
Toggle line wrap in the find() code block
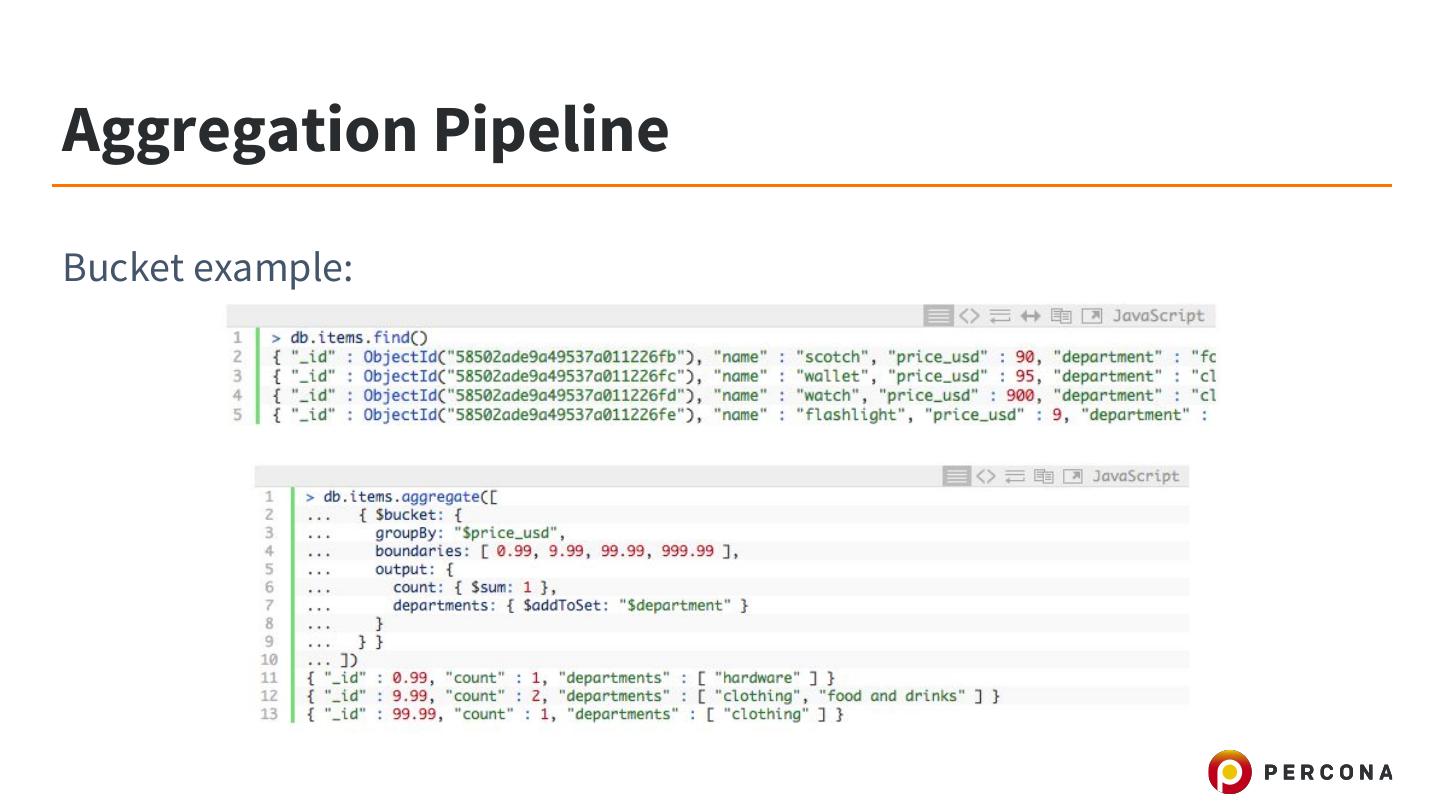click(999, 316)
